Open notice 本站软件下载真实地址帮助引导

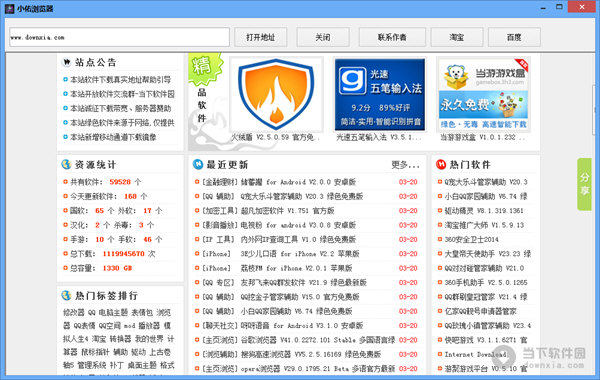point(120,80)
